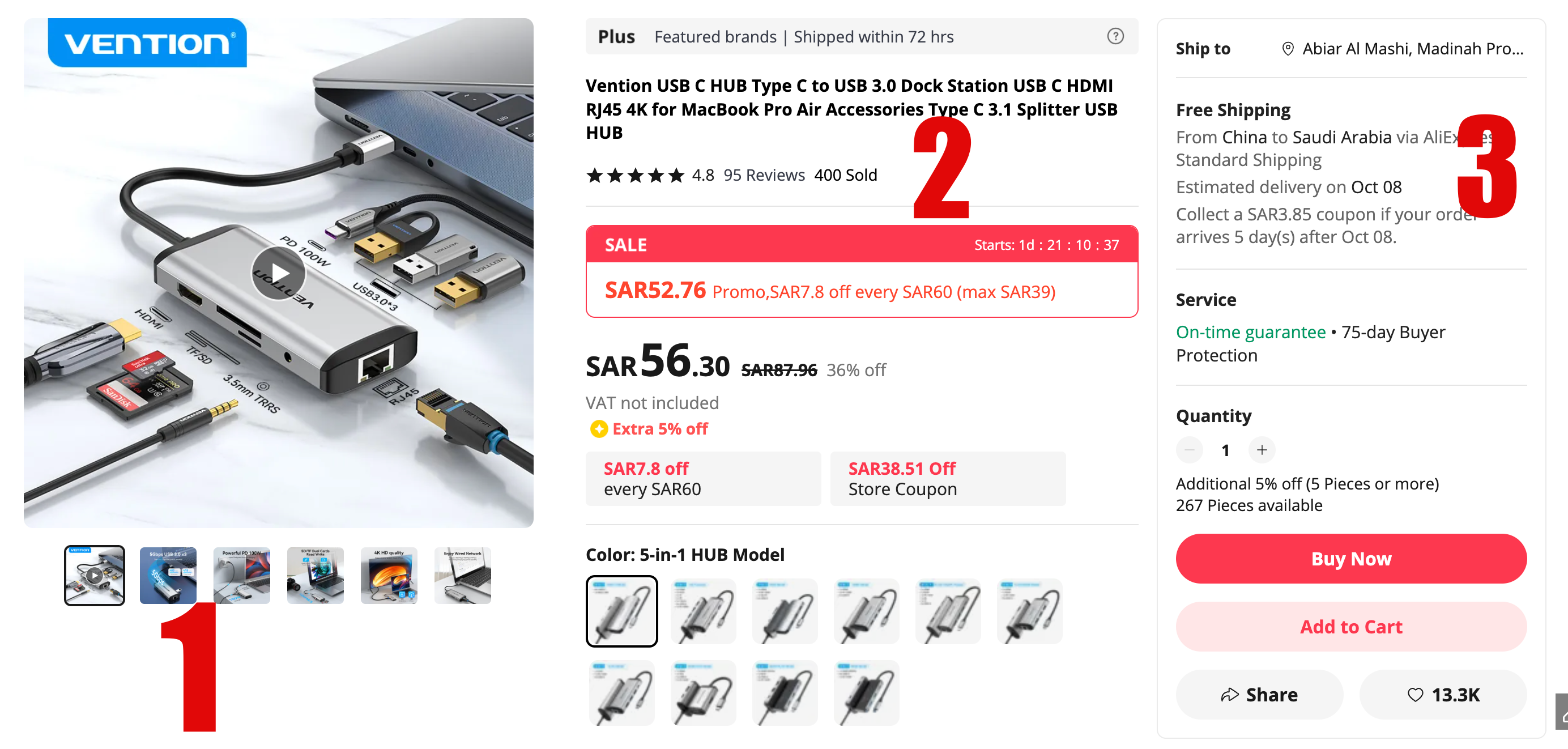Increase quantity with the plus button
Viewport: 1568px width, 749px height.
click(1262, 450)
